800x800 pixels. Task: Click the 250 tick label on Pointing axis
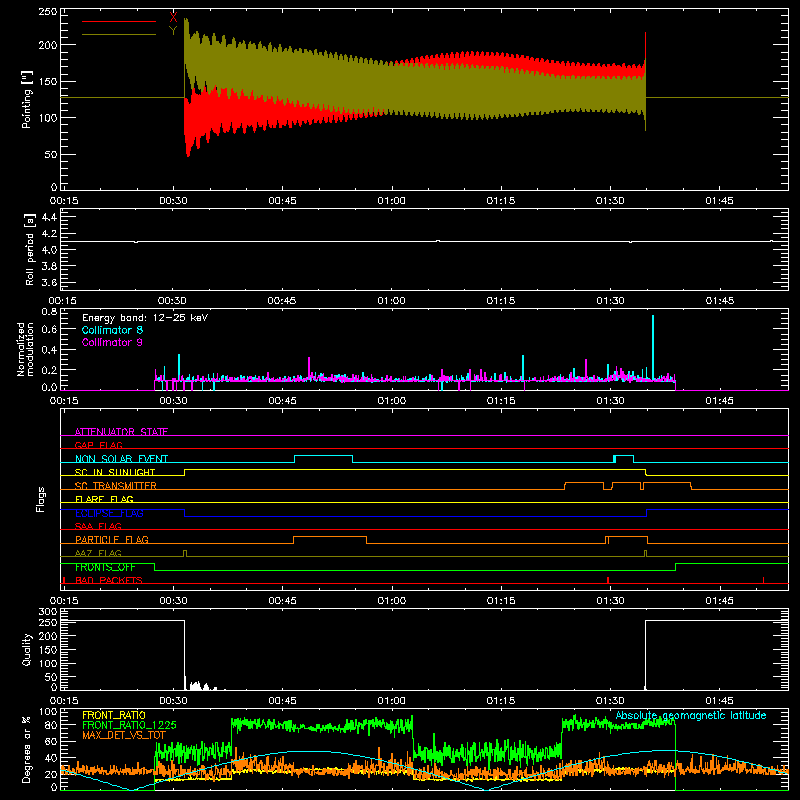pyautogui.click(x=48, y=12)
